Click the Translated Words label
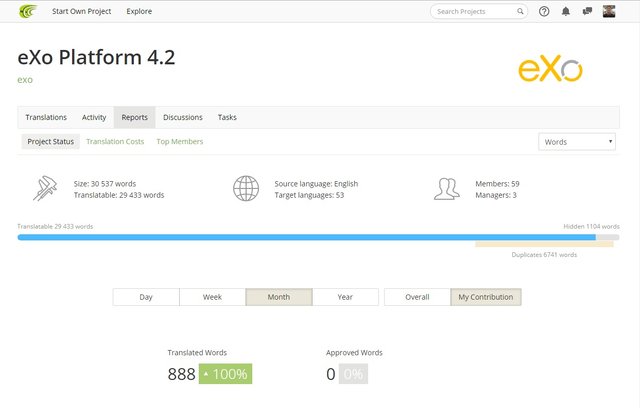 (197, 353)
